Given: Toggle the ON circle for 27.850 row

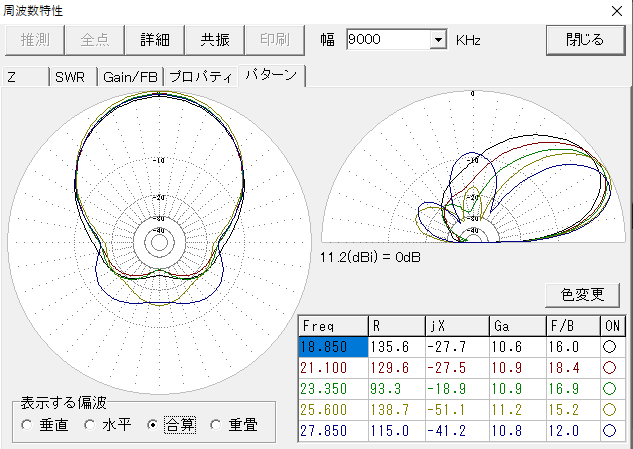Looking at the screenshot, I should click(611, 428).
